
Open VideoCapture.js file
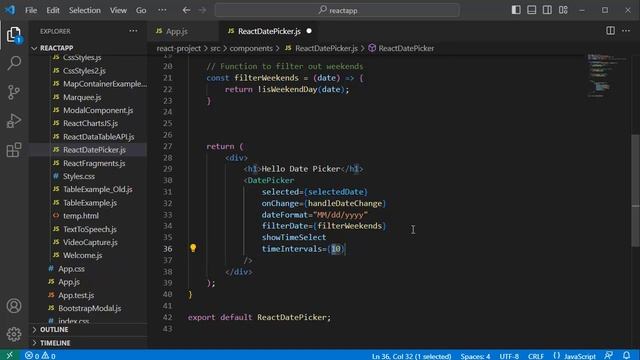pyautogui.click(x=90, y=242)
